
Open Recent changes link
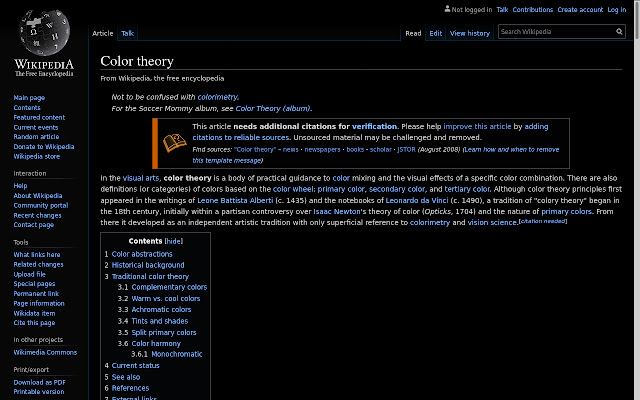coord(38,215)
